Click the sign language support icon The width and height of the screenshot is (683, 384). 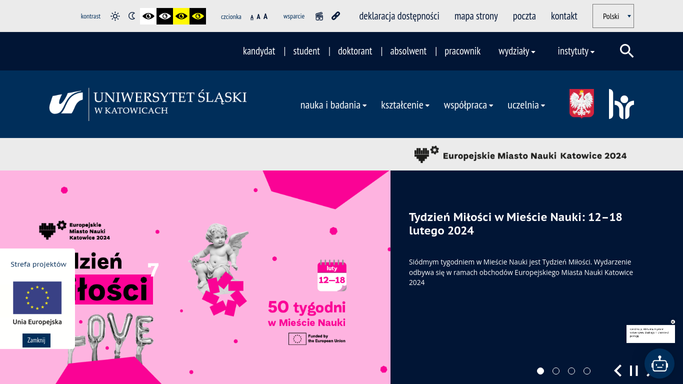coord(319,16)
